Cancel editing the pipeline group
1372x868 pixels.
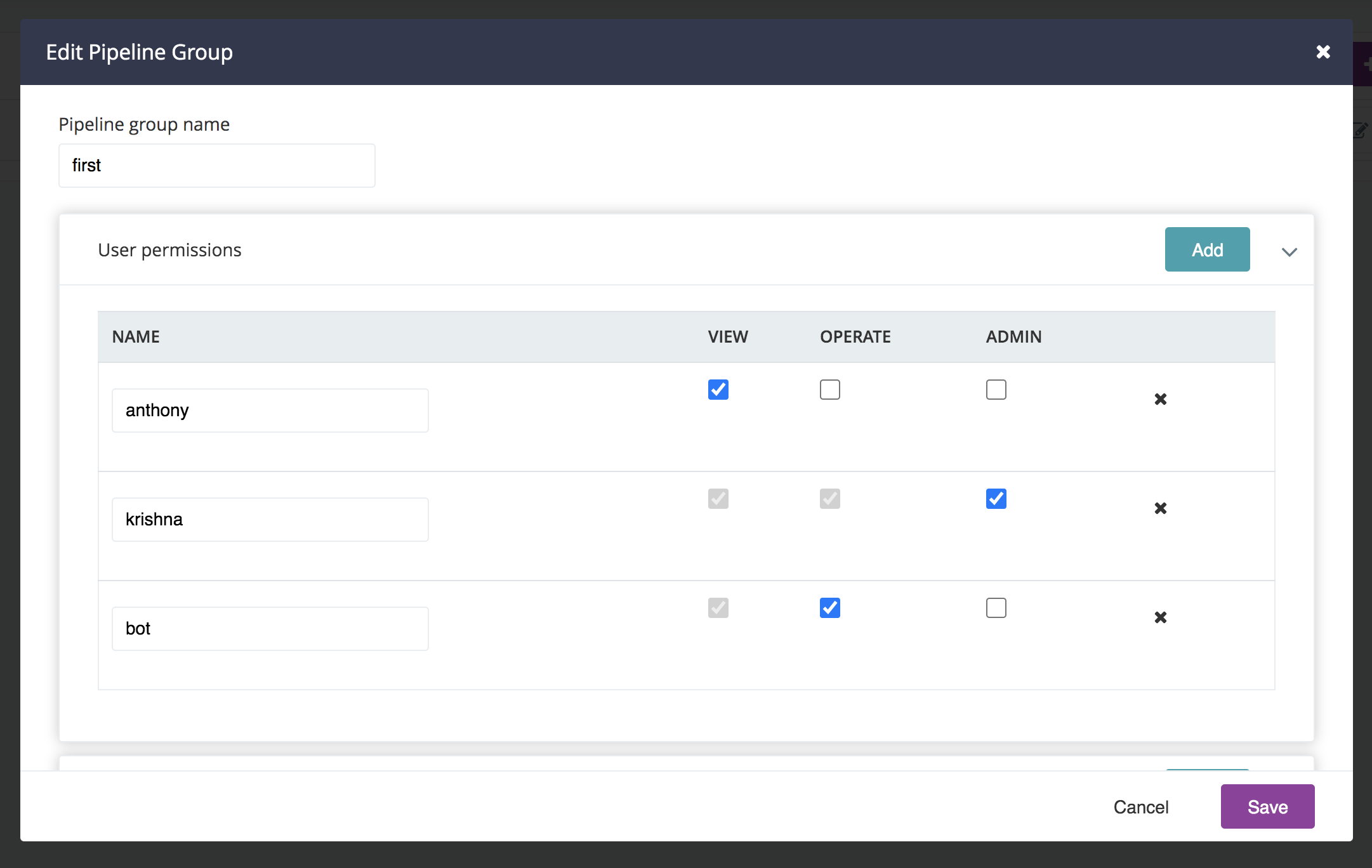tap(1140, 806)
